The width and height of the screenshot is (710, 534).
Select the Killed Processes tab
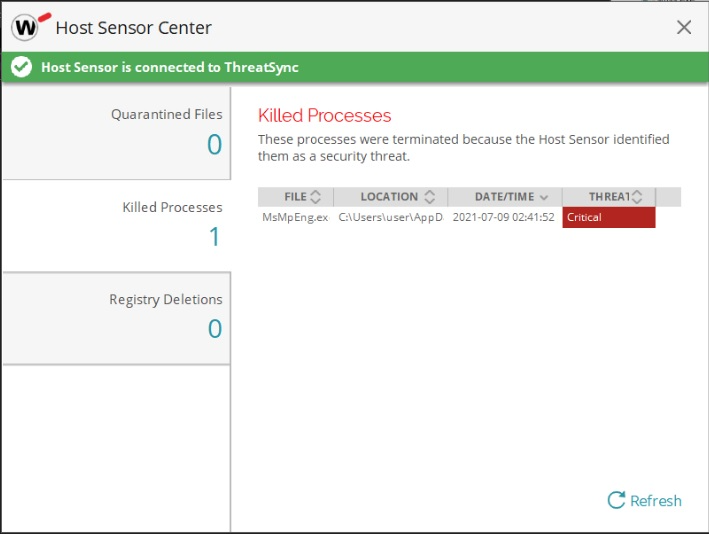pyautogui.click(x=116, y=224)
